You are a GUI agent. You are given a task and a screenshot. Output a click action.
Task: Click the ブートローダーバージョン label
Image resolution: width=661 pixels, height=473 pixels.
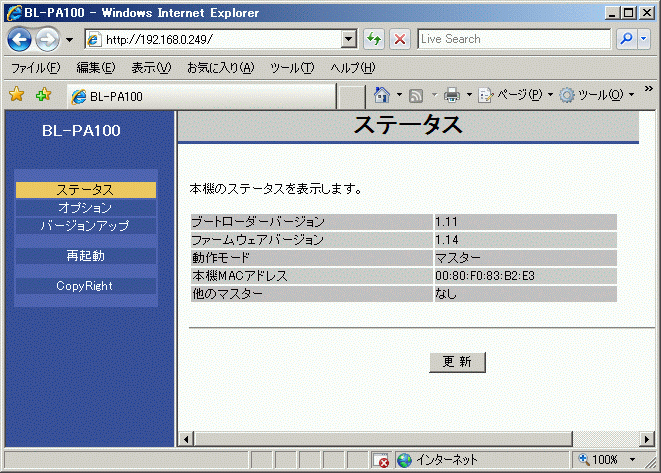(258, 222)
